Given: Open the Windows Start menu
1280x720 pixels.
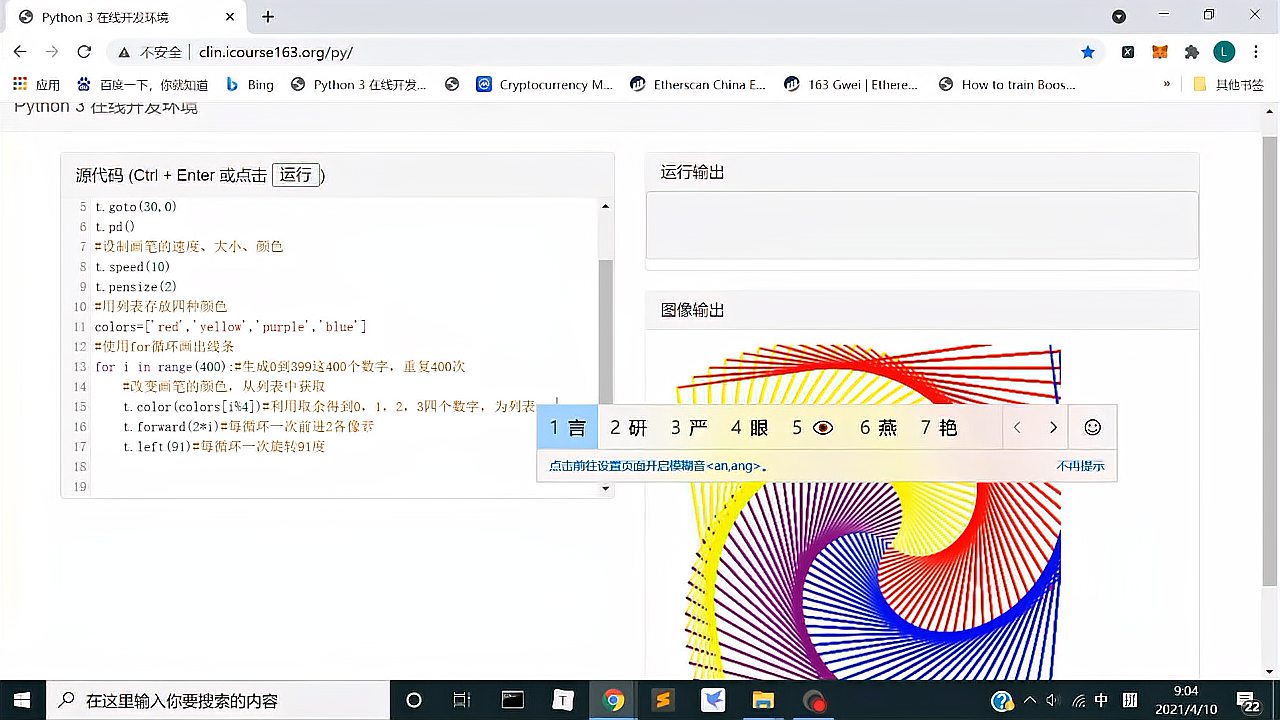Looking at the screenshot, I should pos(22,700).
